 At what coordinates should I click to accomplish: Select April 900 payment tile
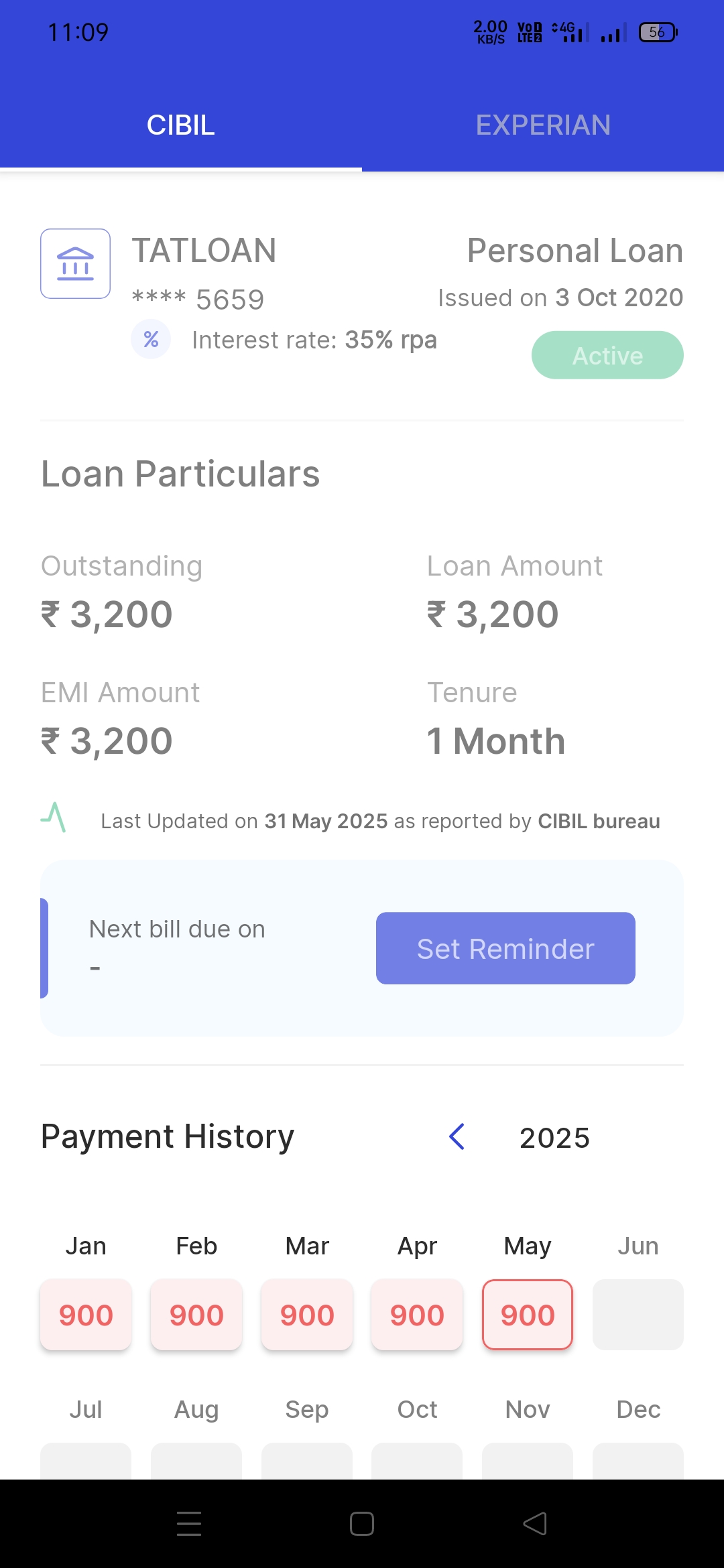[417, 1315]
